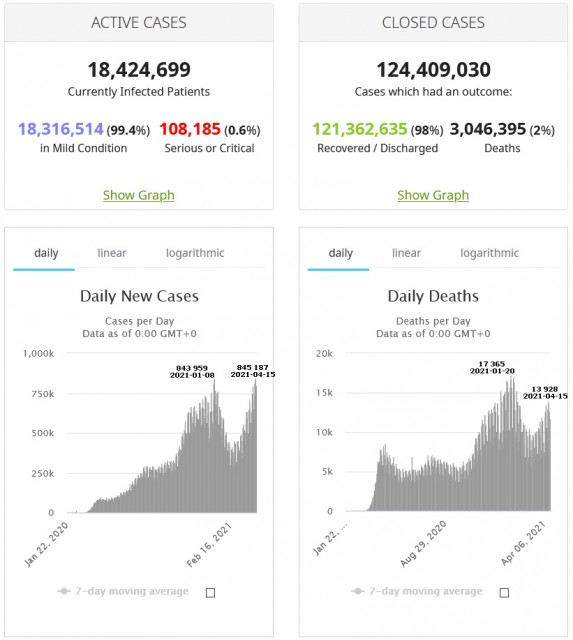This screenshot has height=640, width=573.
Task: Click the 7-day moving average legend marker under Daily Deaths
Action: click(x=358, y=591)
